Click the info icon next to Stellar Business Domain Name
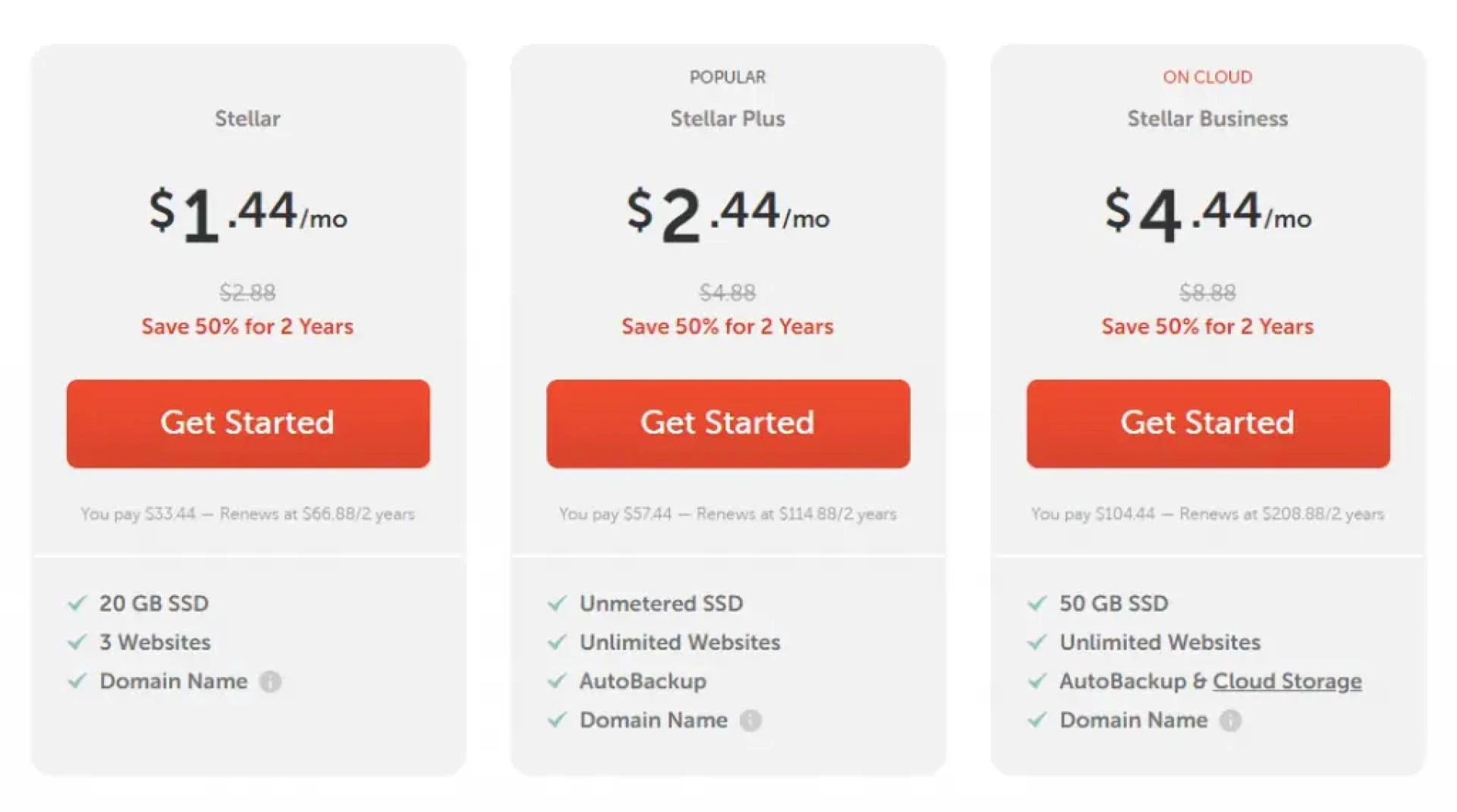Viewport: 1457px width, 812px height. (1230, 721)
